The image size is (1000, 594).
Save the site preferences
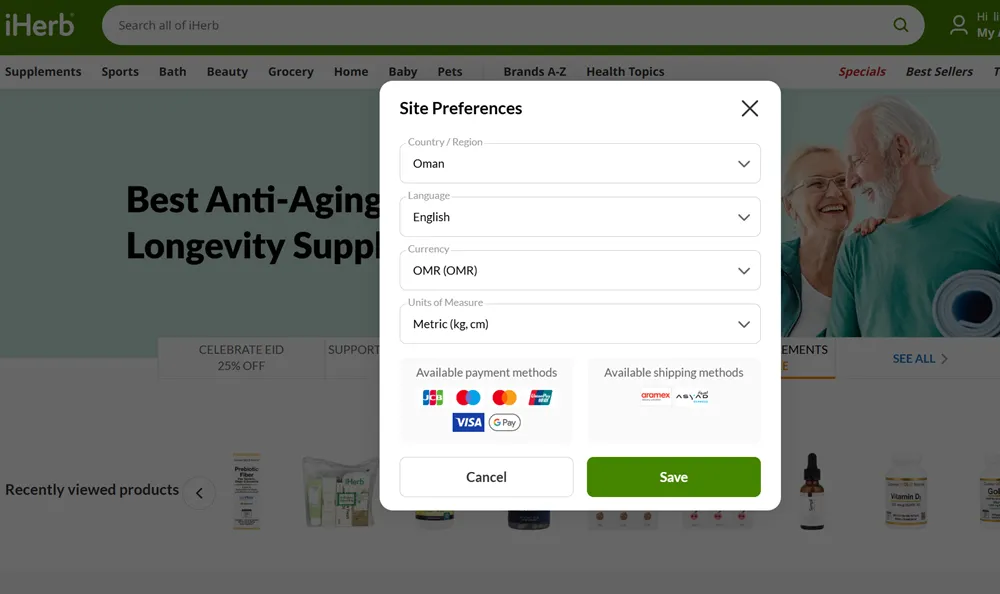click(x=673, y=477)
